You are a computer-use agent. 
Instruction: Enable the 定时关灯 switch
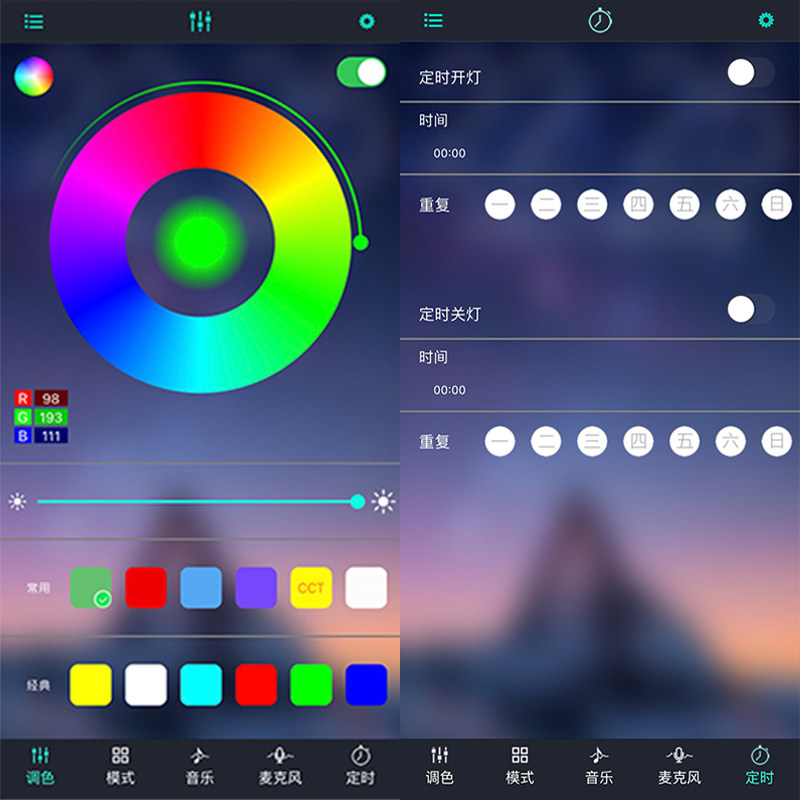(x=751, y=309)
